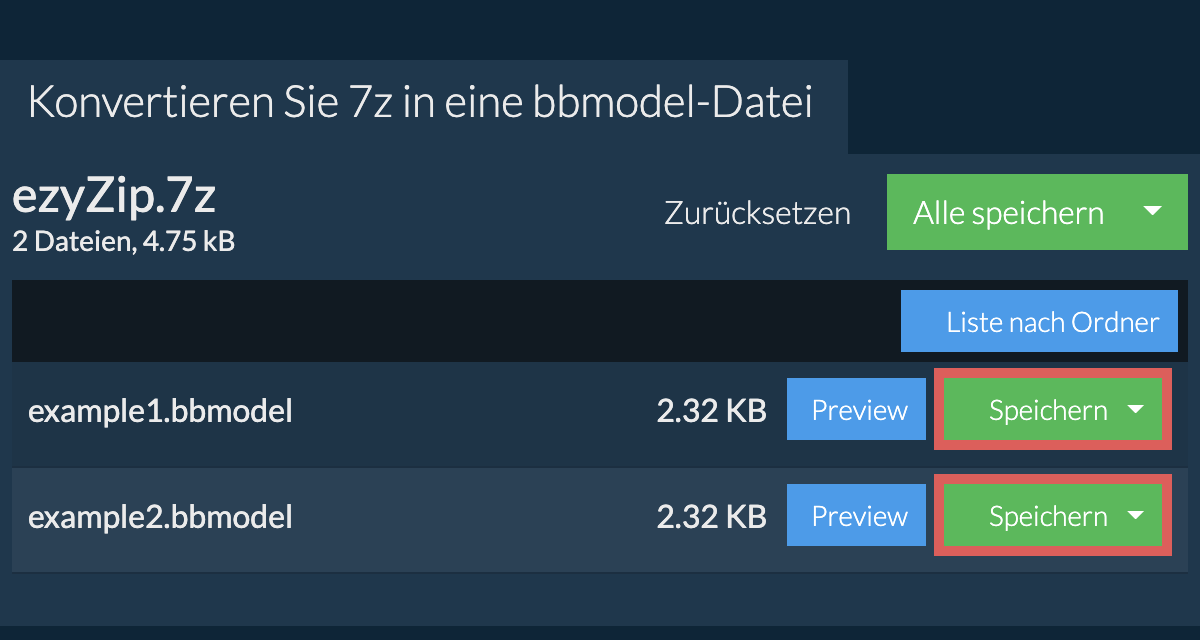The image size is (1200, 640).
Task: Select the example1.bbmodel file name
Action: [x=160, y=411]
